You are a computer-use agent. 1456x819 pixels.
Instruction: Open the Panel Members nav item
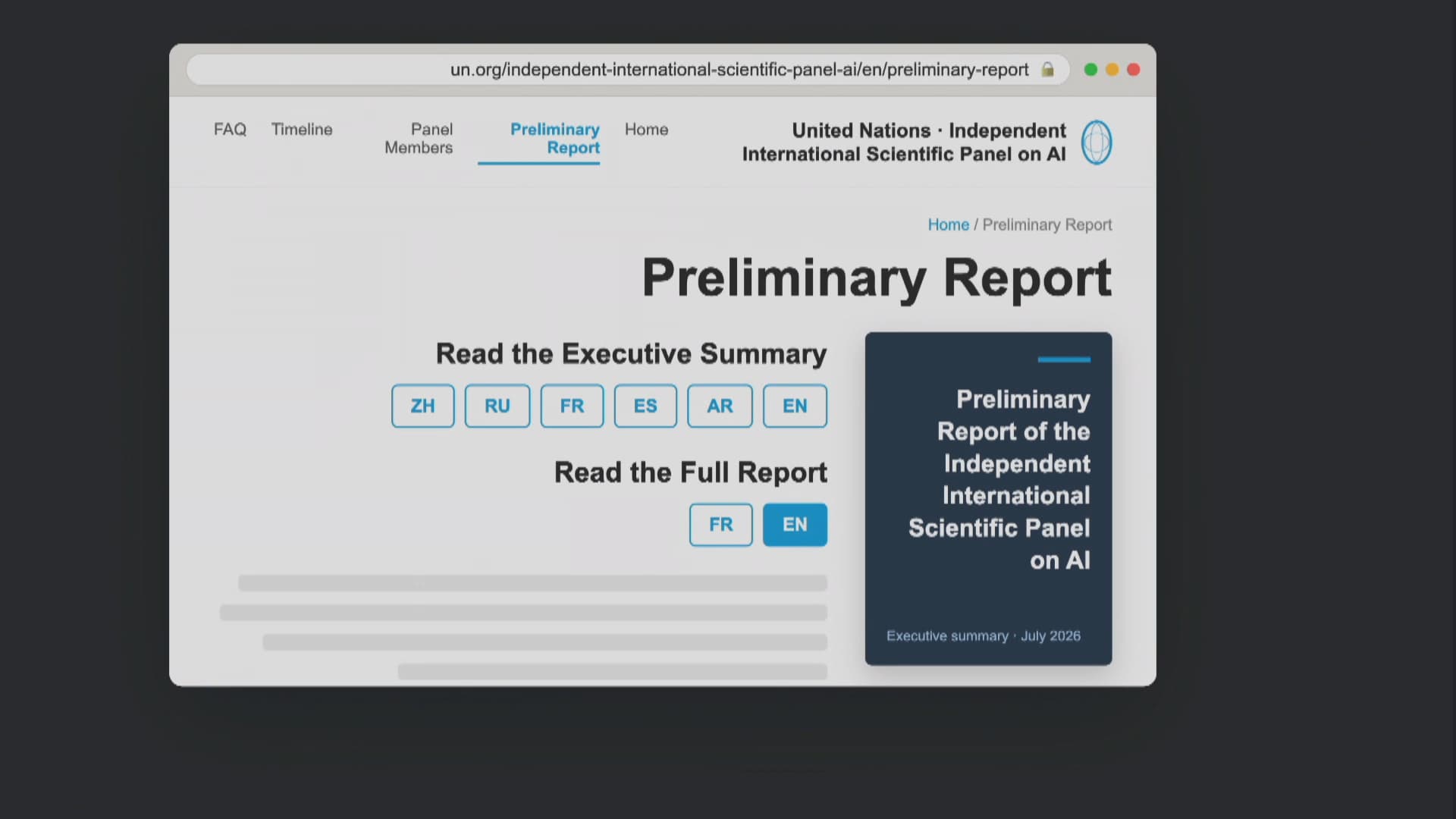pos(419,139)
